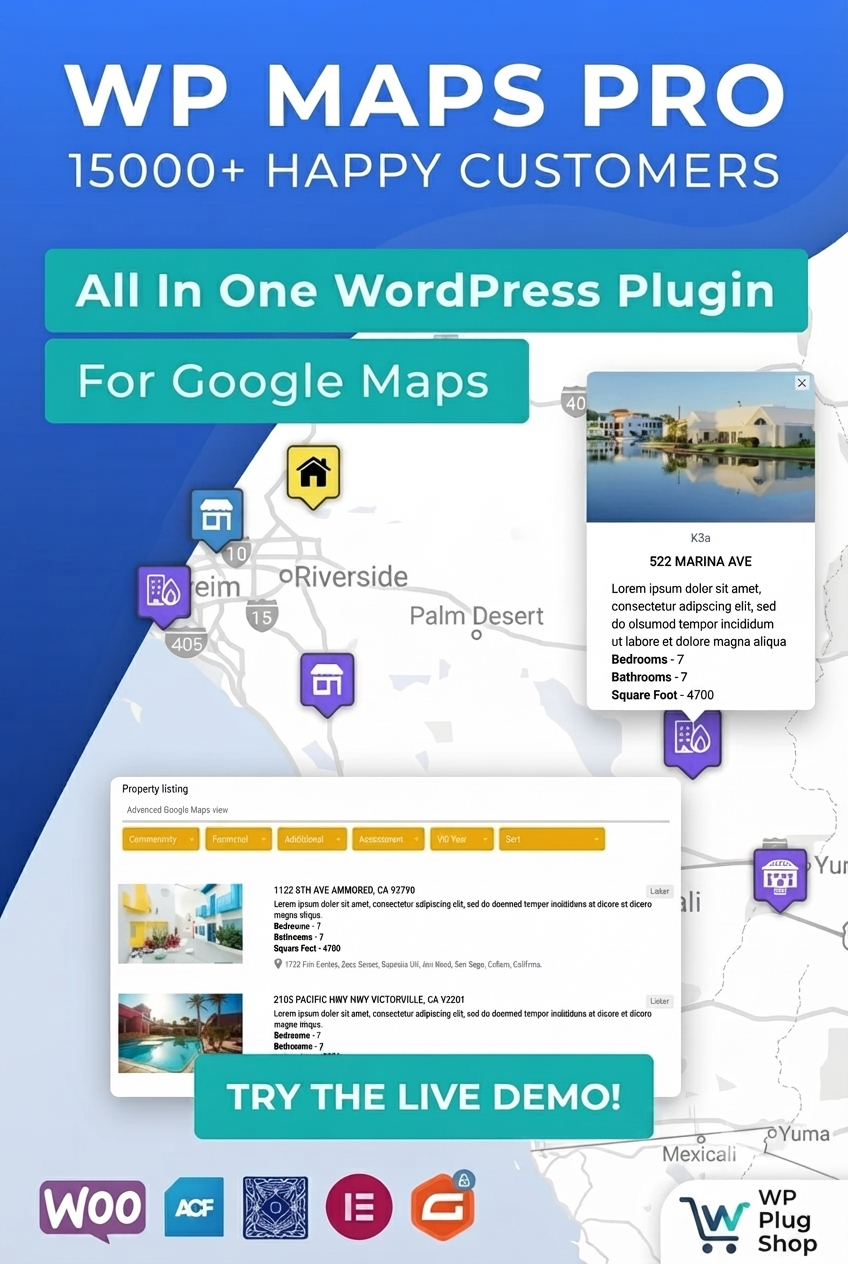Screen dimensions: 848x1264
Task: Open the Additional filter dropdown
Action: click(312, 839)
